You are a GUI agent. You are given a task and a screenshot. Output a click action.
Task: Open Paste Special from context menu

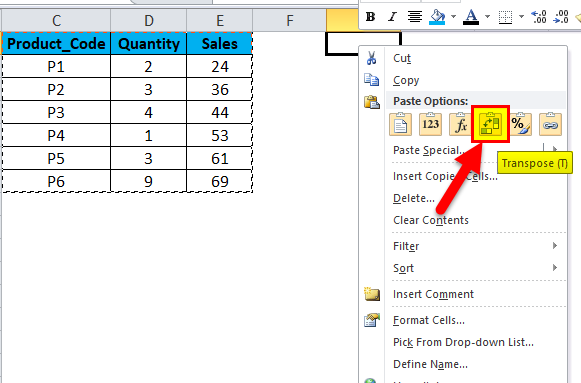(429, 150)
